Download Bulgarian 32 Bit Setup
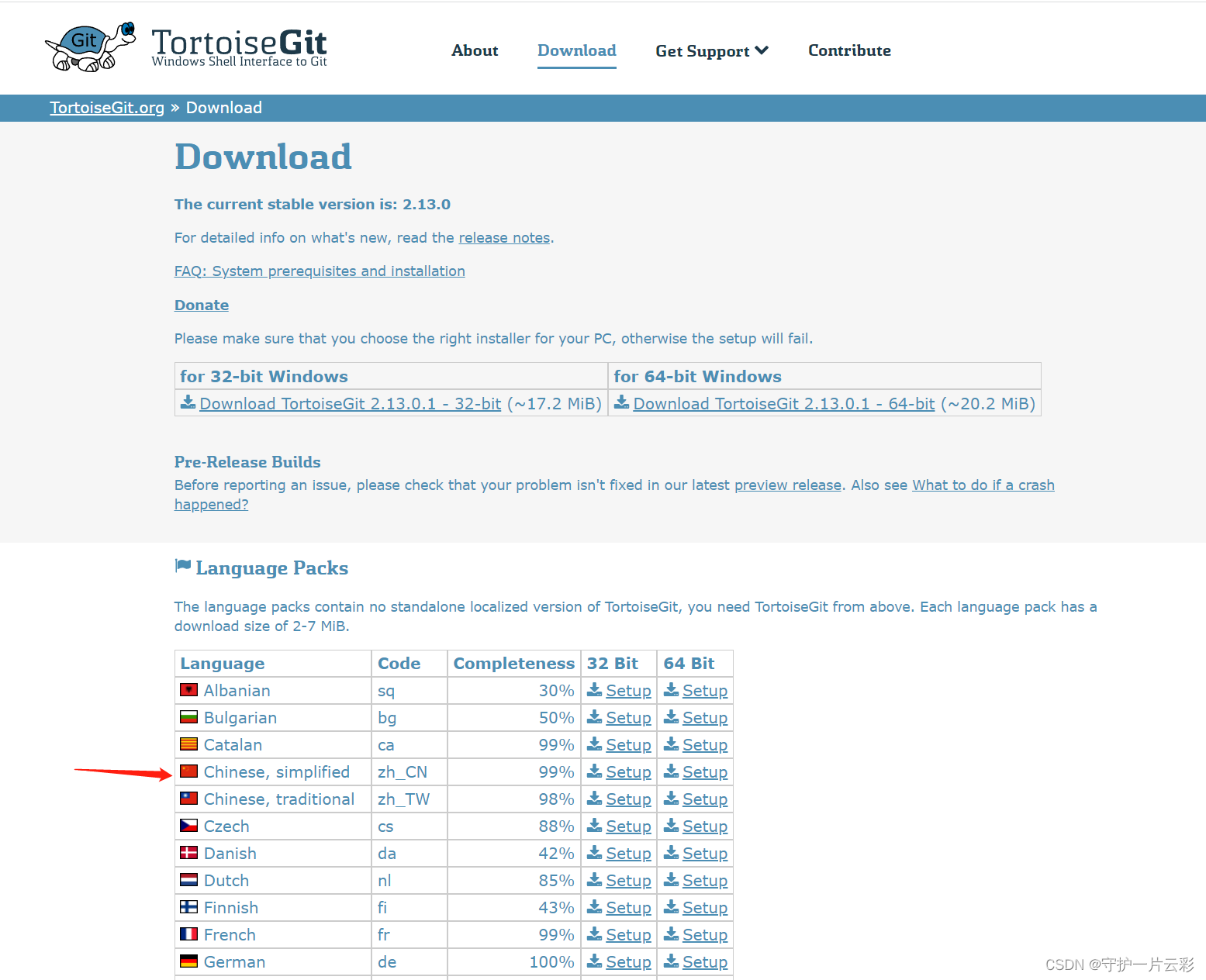 coord(628,718)
